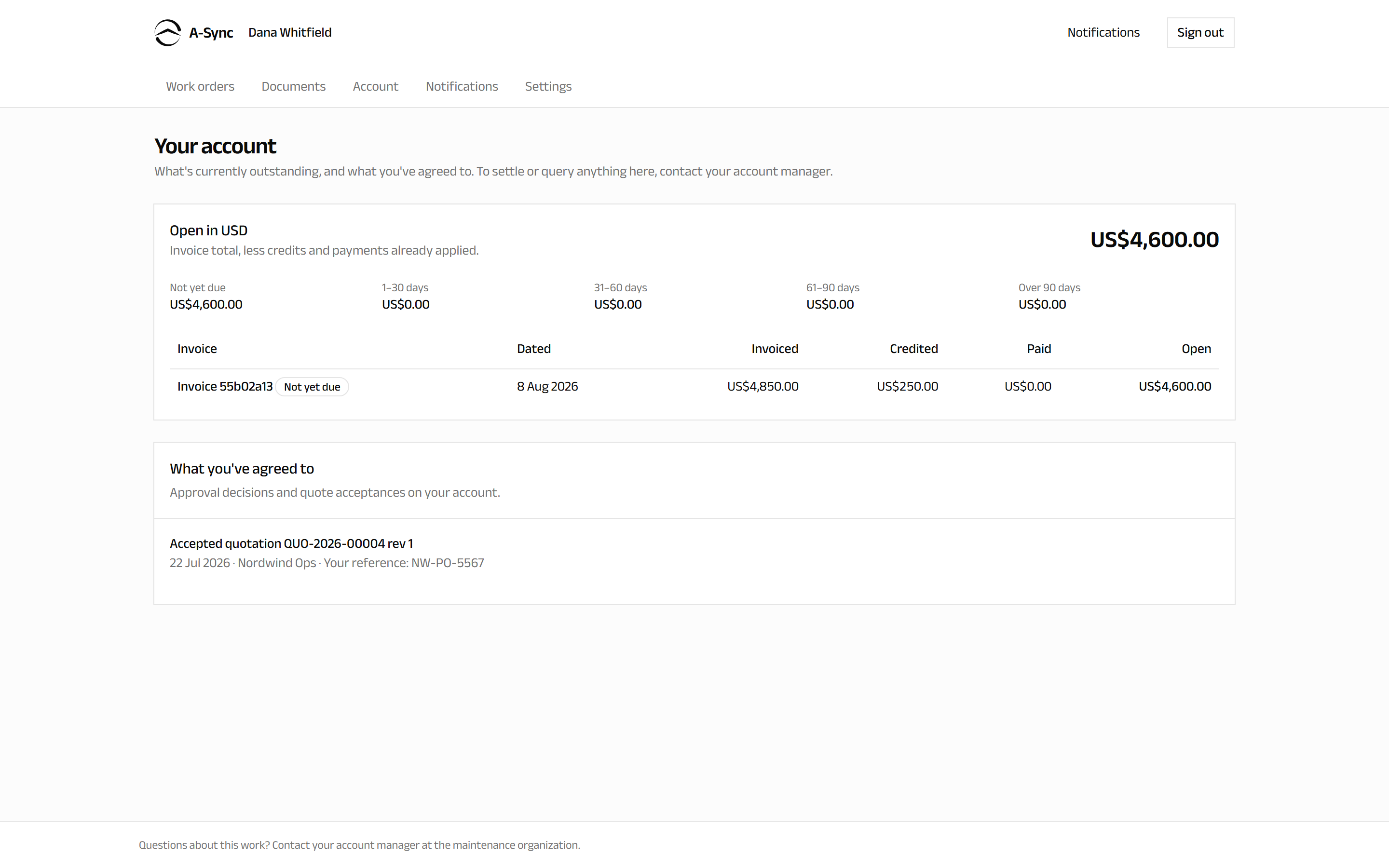
Task: Open Accepted quotation QUO-2026-00004 rev 1
Action: click(x=292, y=543)
